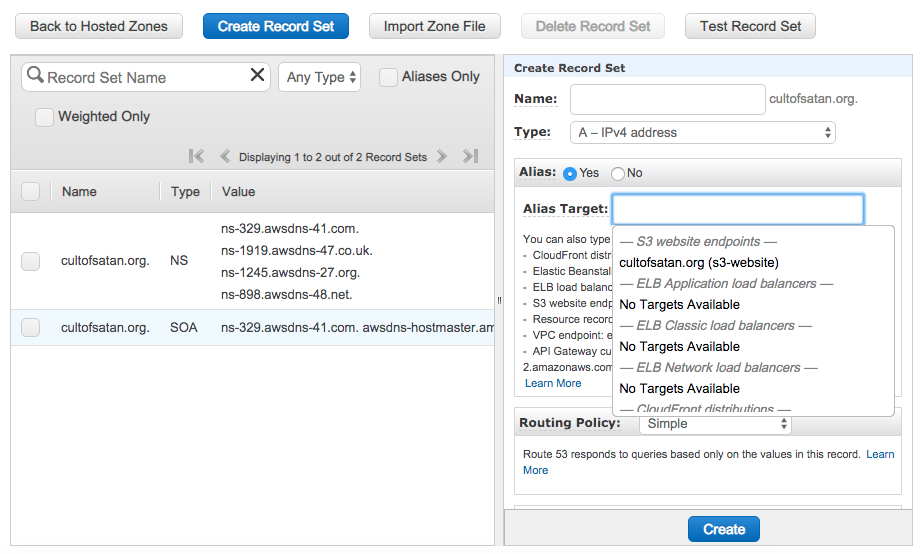Viewport: 922px width, 554px height.
Task: Jump to last page of record sets
Action: tap(470, 156)
